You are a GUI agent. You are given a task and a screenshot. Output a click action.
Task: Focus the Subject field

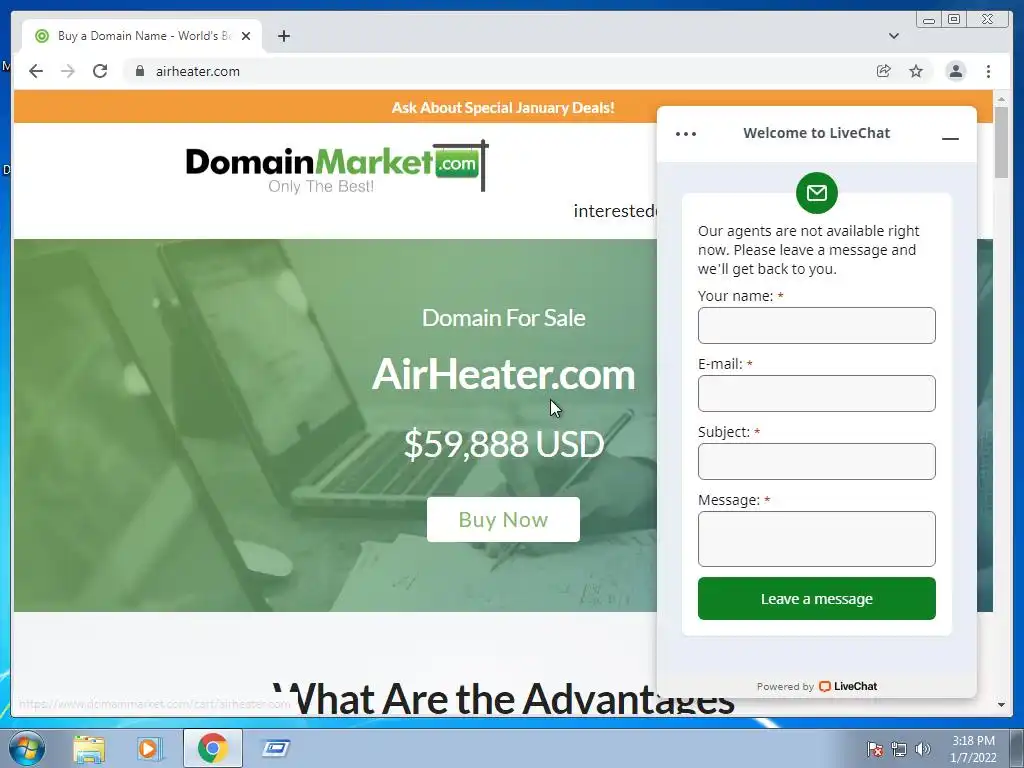pos(816,461)
